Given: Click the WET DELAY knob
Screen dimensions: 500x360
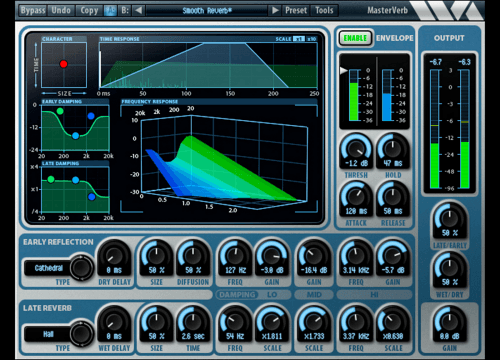Looking at the screenshot, I should point(114,321).
